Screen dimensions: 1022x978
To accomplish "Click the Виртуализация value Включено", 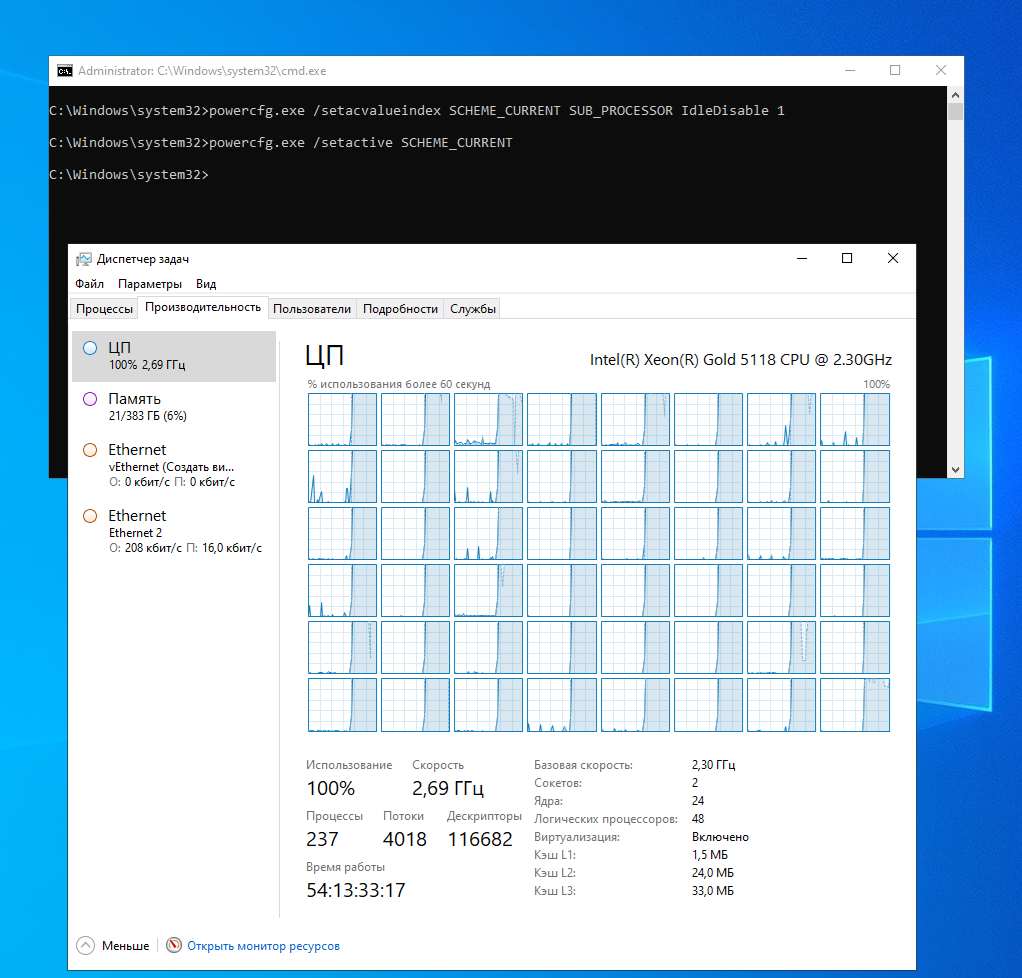I will [720, 837].
